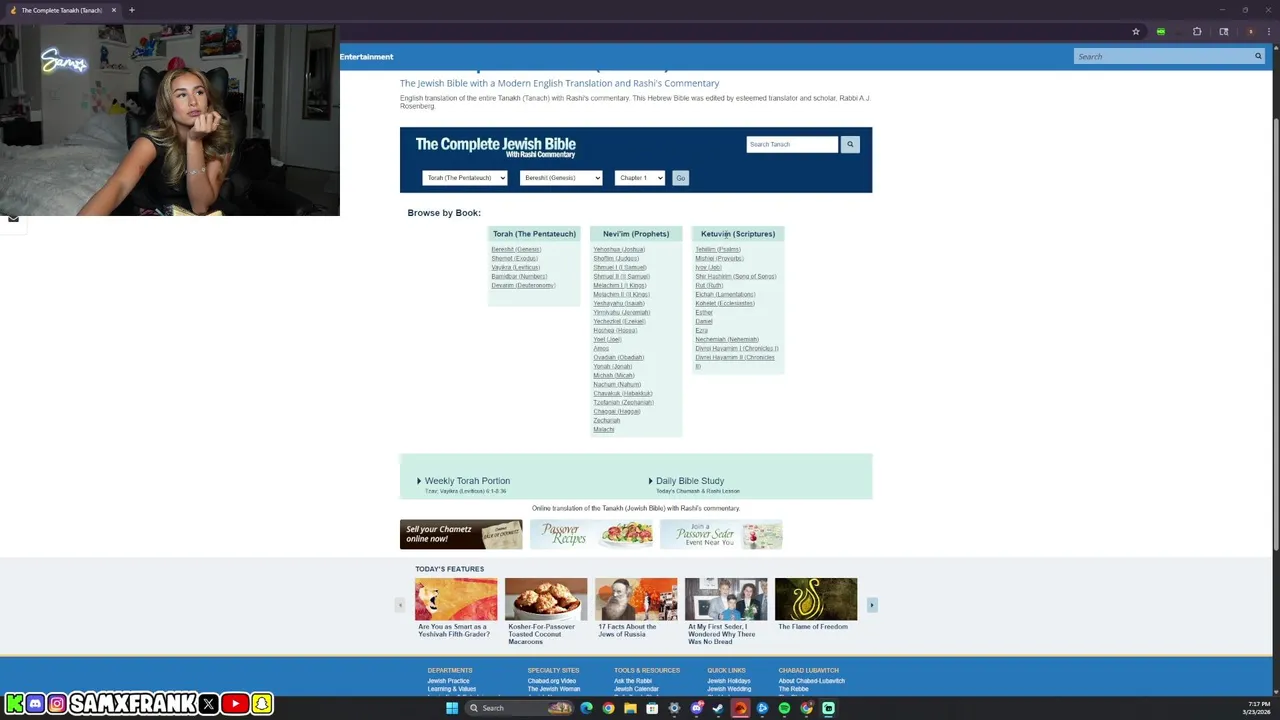Image resolution: width=1280 pixels, height=720 pixels.
Task: Click into the Search Tanach field
Action: (x=792, y=144)
